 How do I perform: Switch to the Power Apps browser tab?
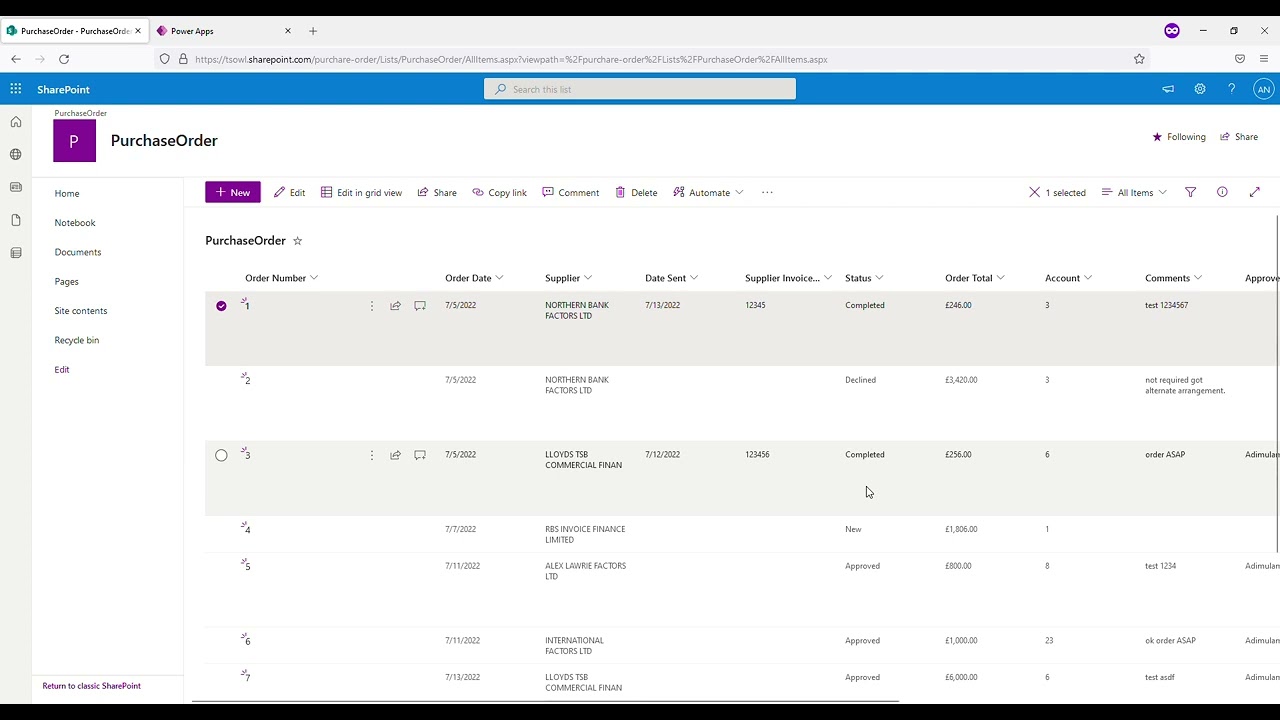point(222,31)
